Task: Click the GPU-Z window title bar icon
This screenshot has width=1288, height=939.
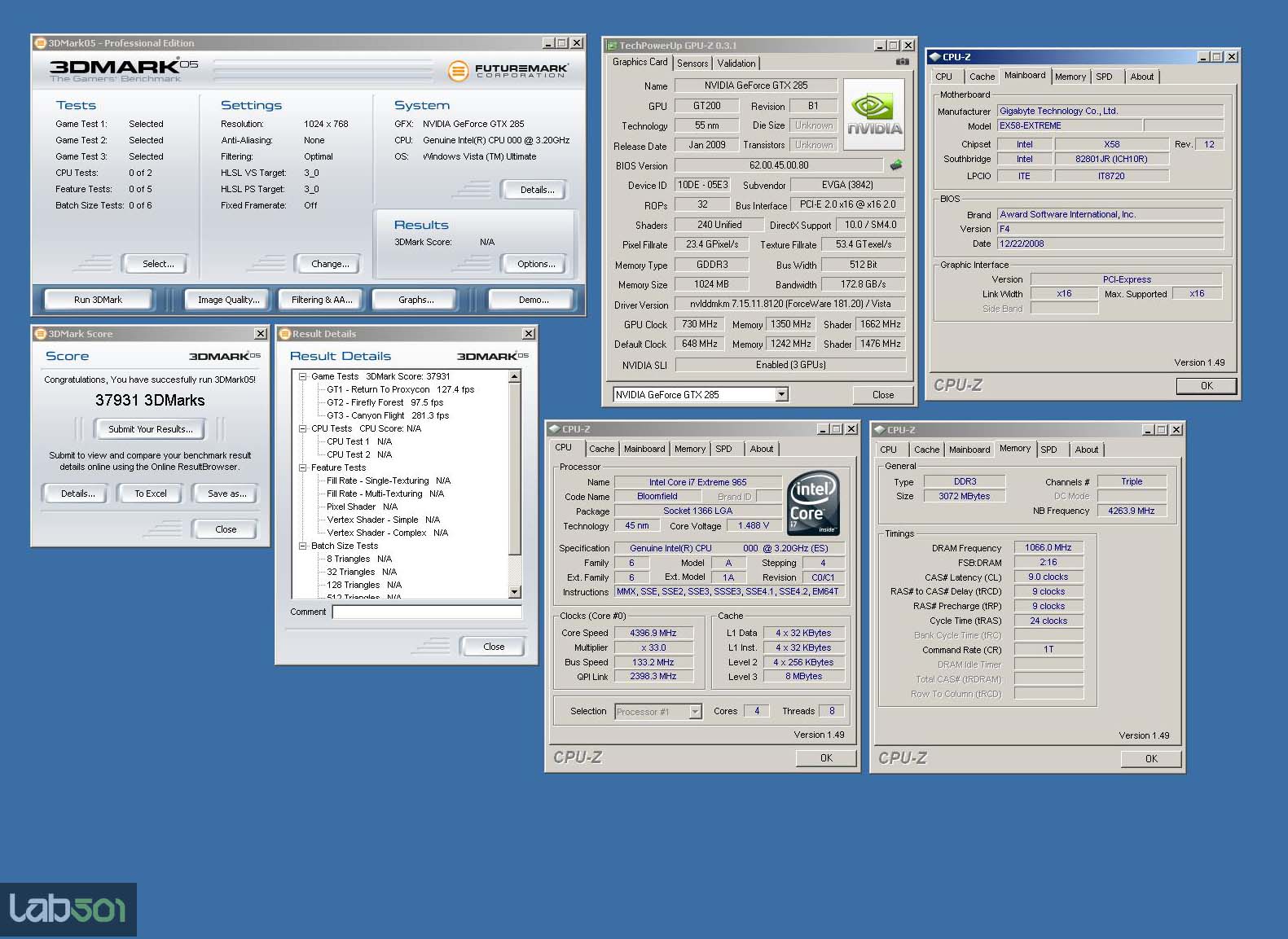Action: [x=611, y=46]
